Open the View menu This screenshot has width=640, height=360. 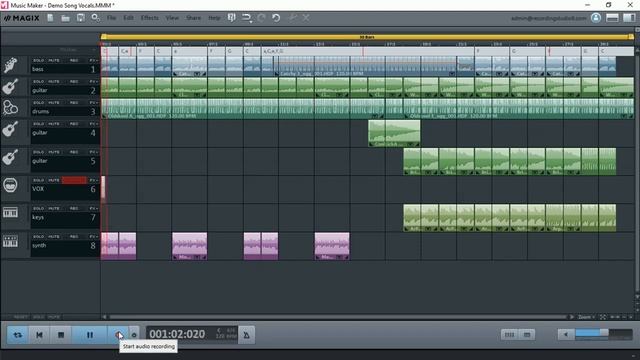pyautogui.click(x=172, y=18)
